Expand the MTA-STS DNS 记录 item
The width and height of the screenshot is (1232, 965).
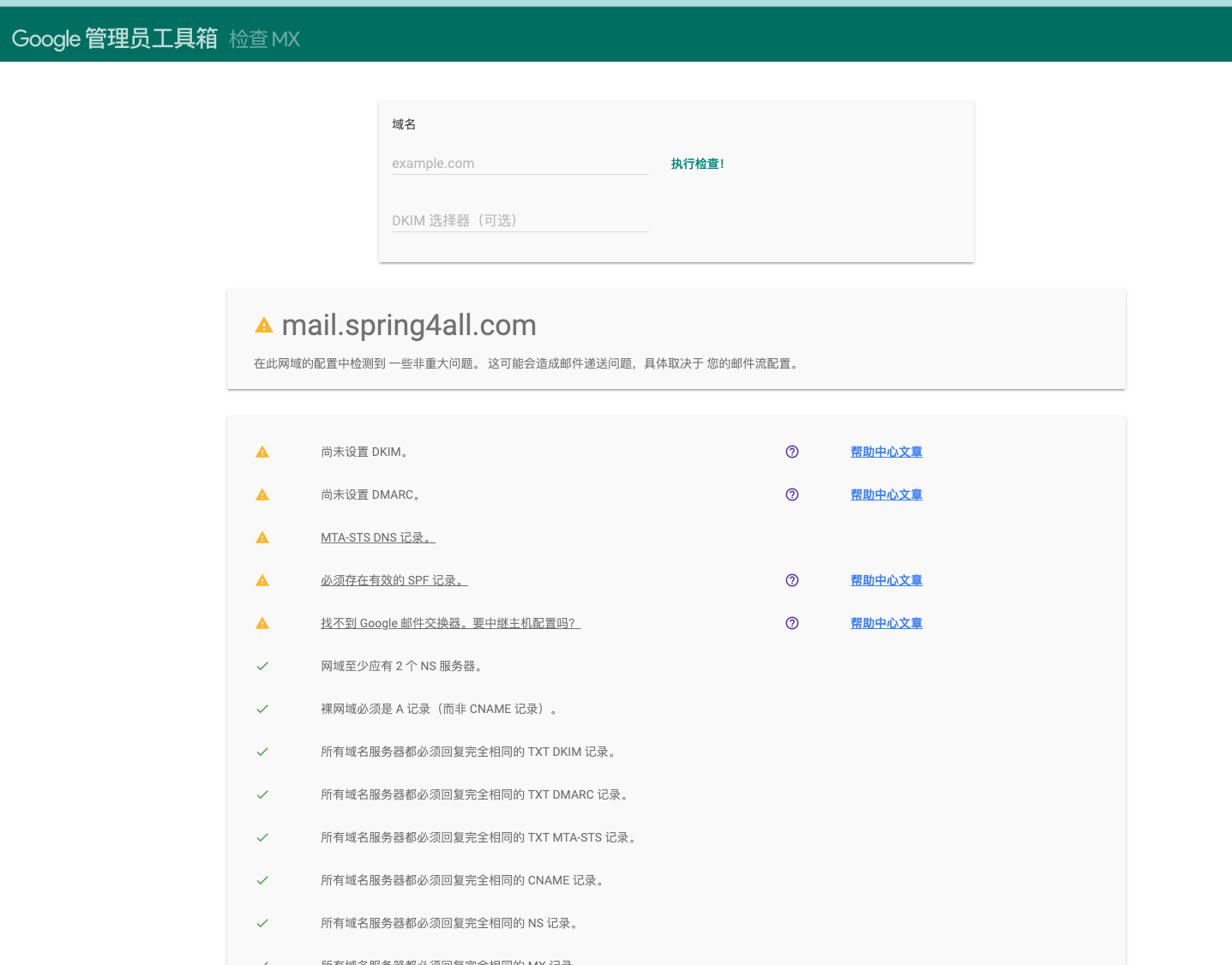378,537
